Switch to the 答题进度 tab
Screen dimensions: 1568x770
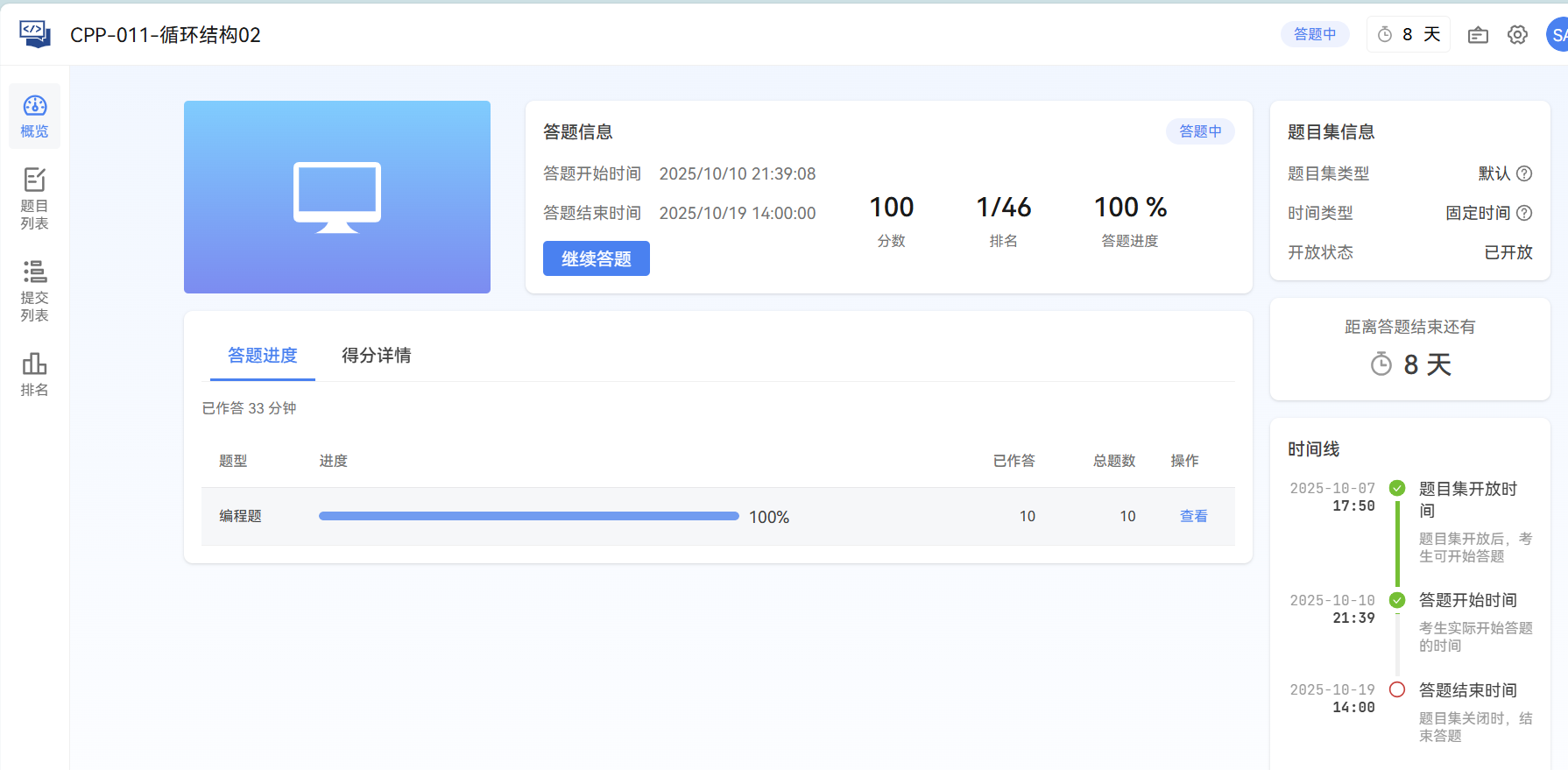(x=263, y=355)
